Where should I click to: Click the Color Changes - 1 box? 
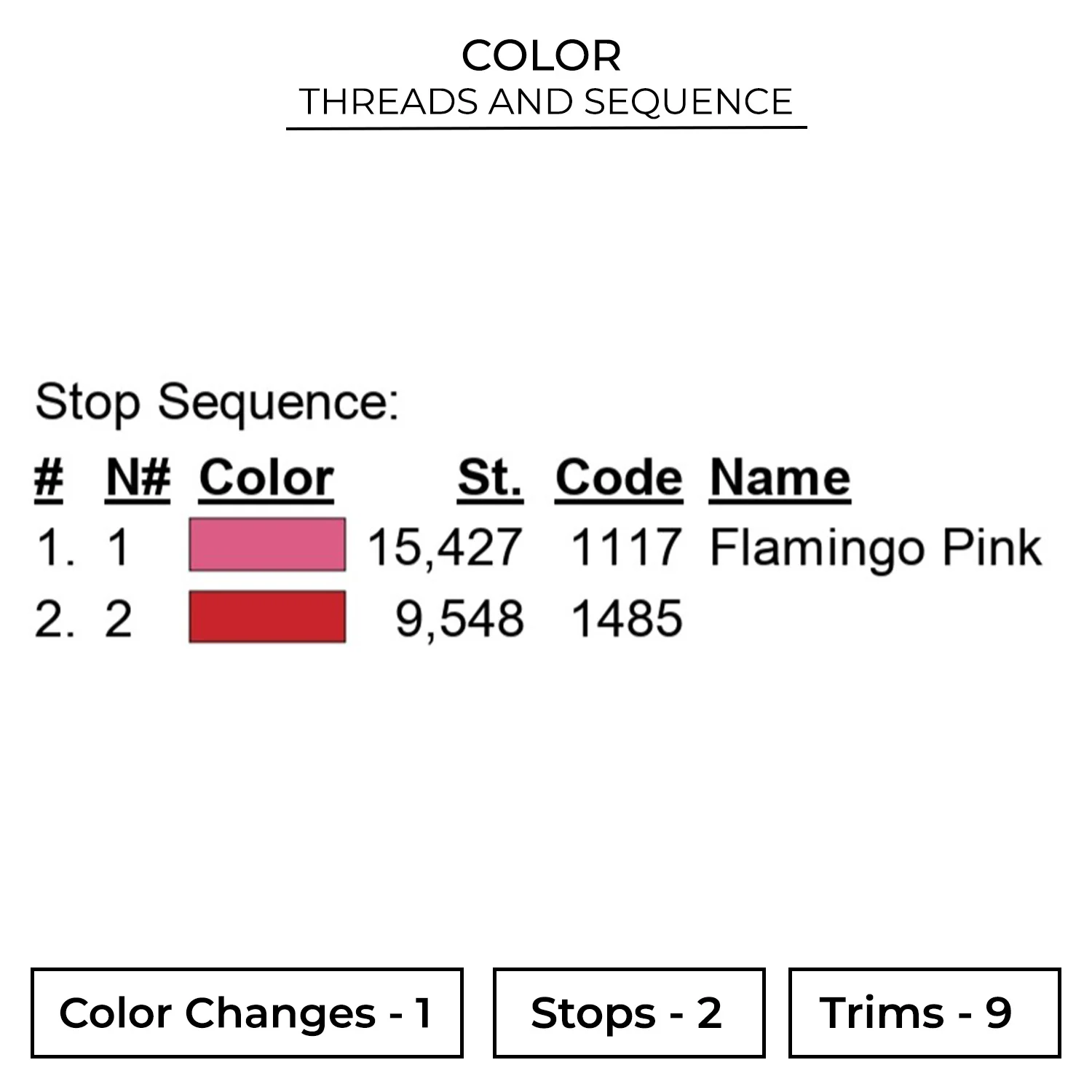click(x=247, y=1013)
